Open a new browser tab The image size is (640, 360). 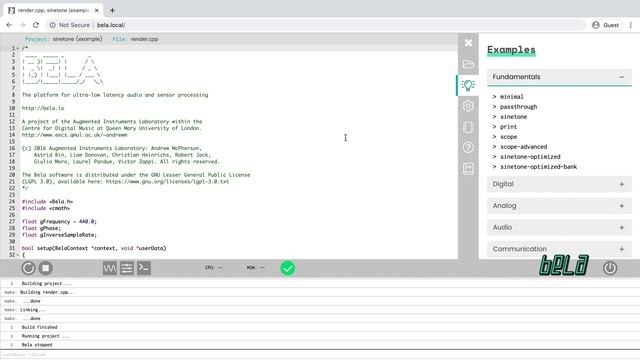tap(112, 10)
